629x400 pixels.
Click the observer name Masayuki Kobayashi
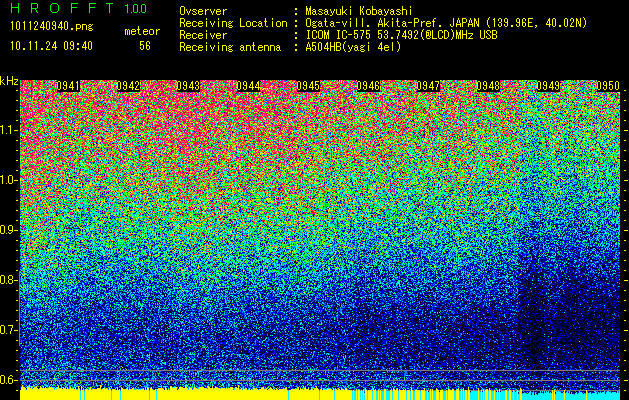click(x=359, y=11)
